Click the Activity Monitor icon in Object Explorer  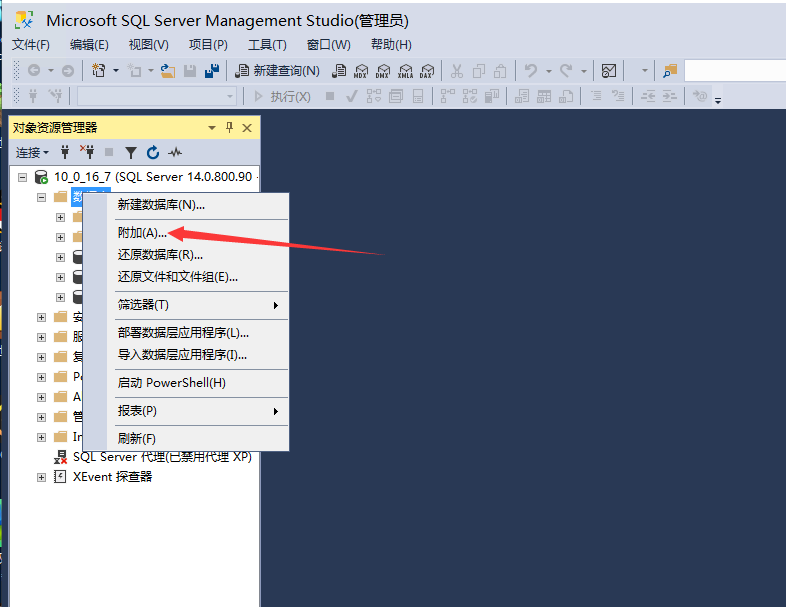(x=175, y=153)
